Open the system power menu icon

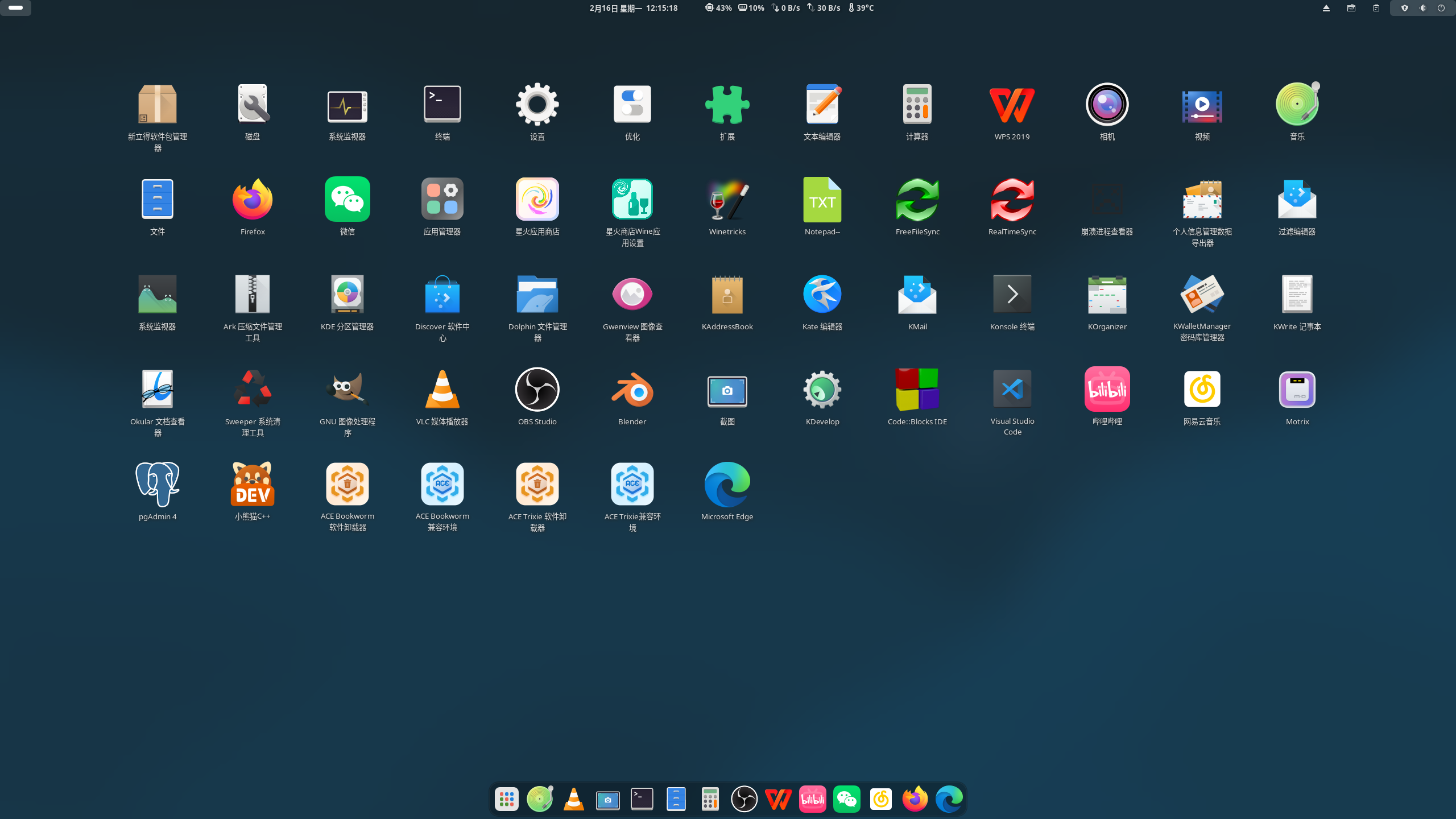pyautogui.click(x=1441, y=8)
